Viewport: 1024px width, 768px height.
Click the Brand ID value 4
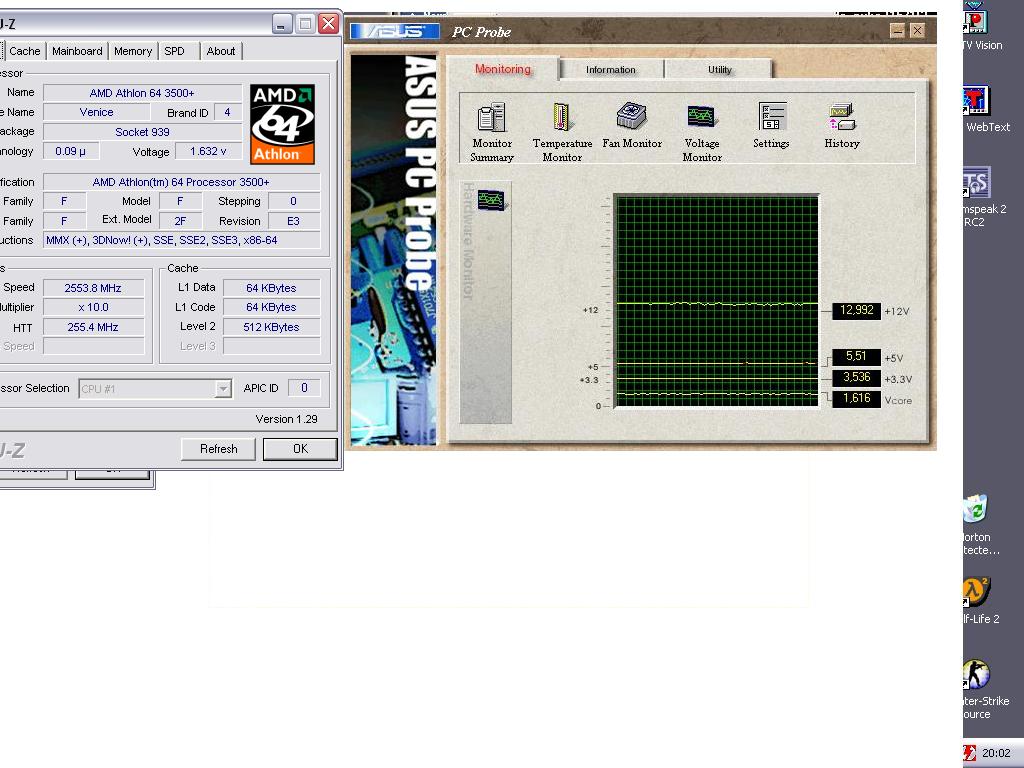click(x=227, y=112)
